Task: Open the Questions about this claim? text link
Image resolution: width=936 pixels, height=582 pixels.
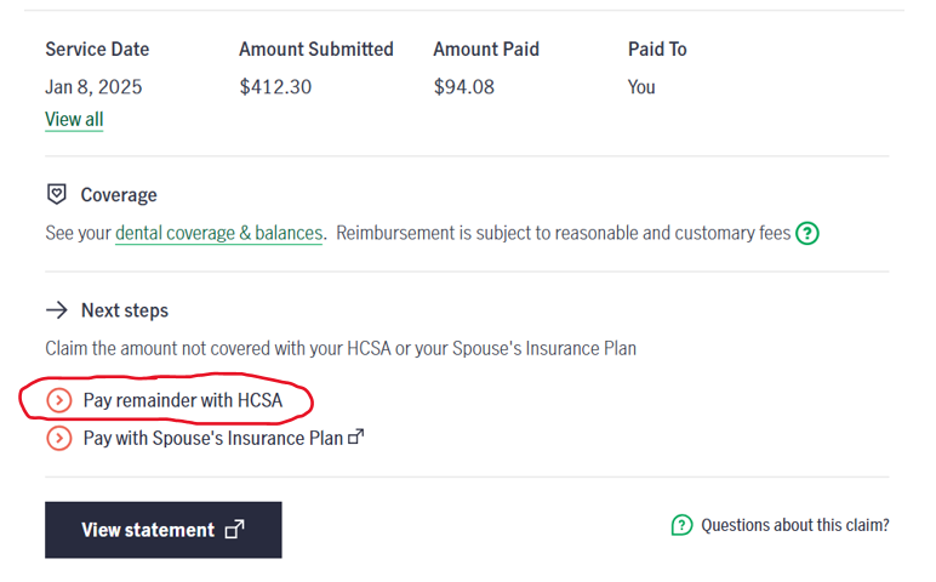Action: coord(795,525)
